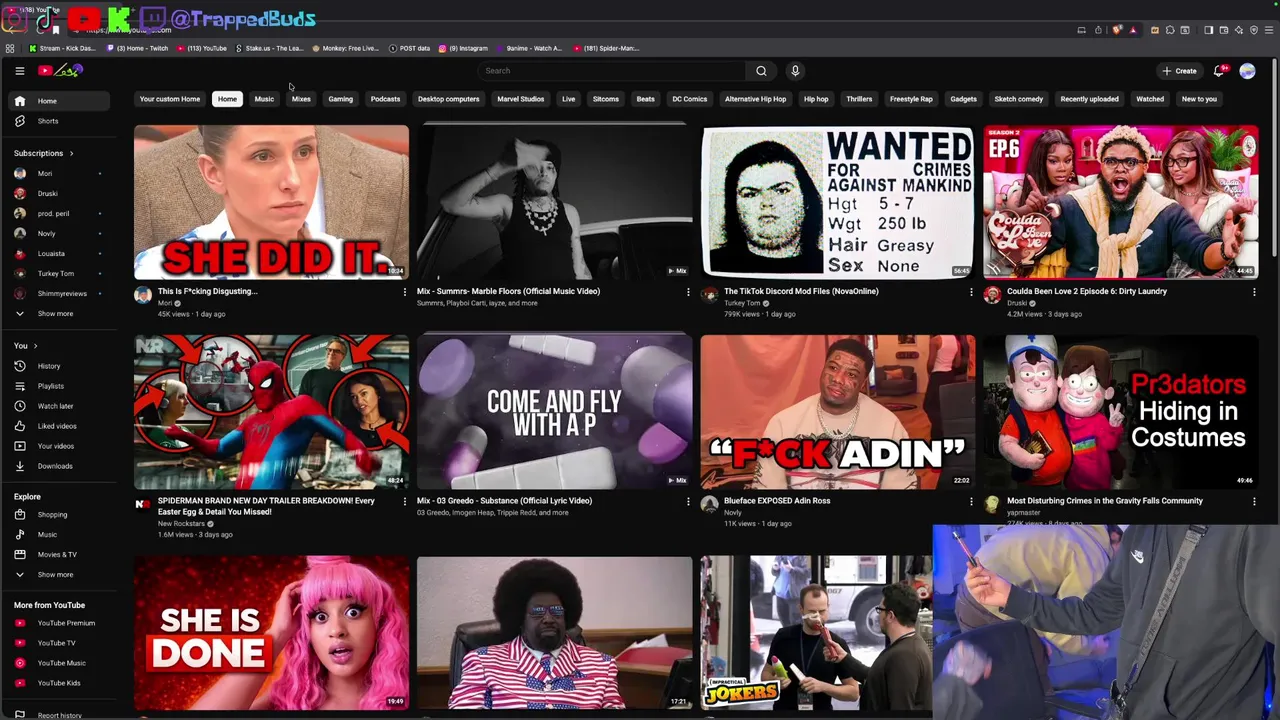Open the WANTED TikTok Discord Mod thumbnail
Image resolution: width=1280 pixels, height=720 pixels.
click(837, 202)
